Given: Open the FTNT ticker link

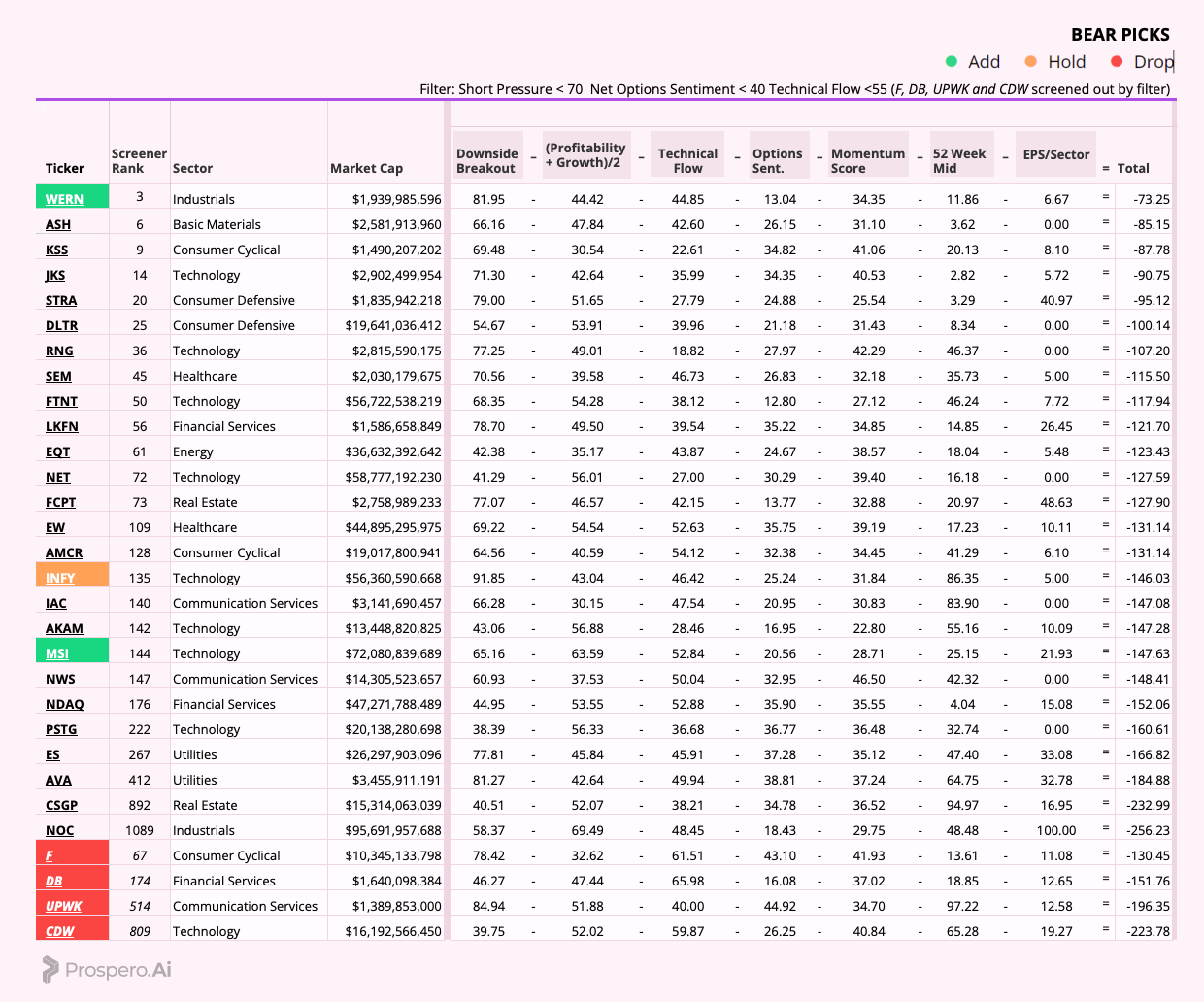Looking at the screenshot, I should pyautogui.click(x=61, y=401).
